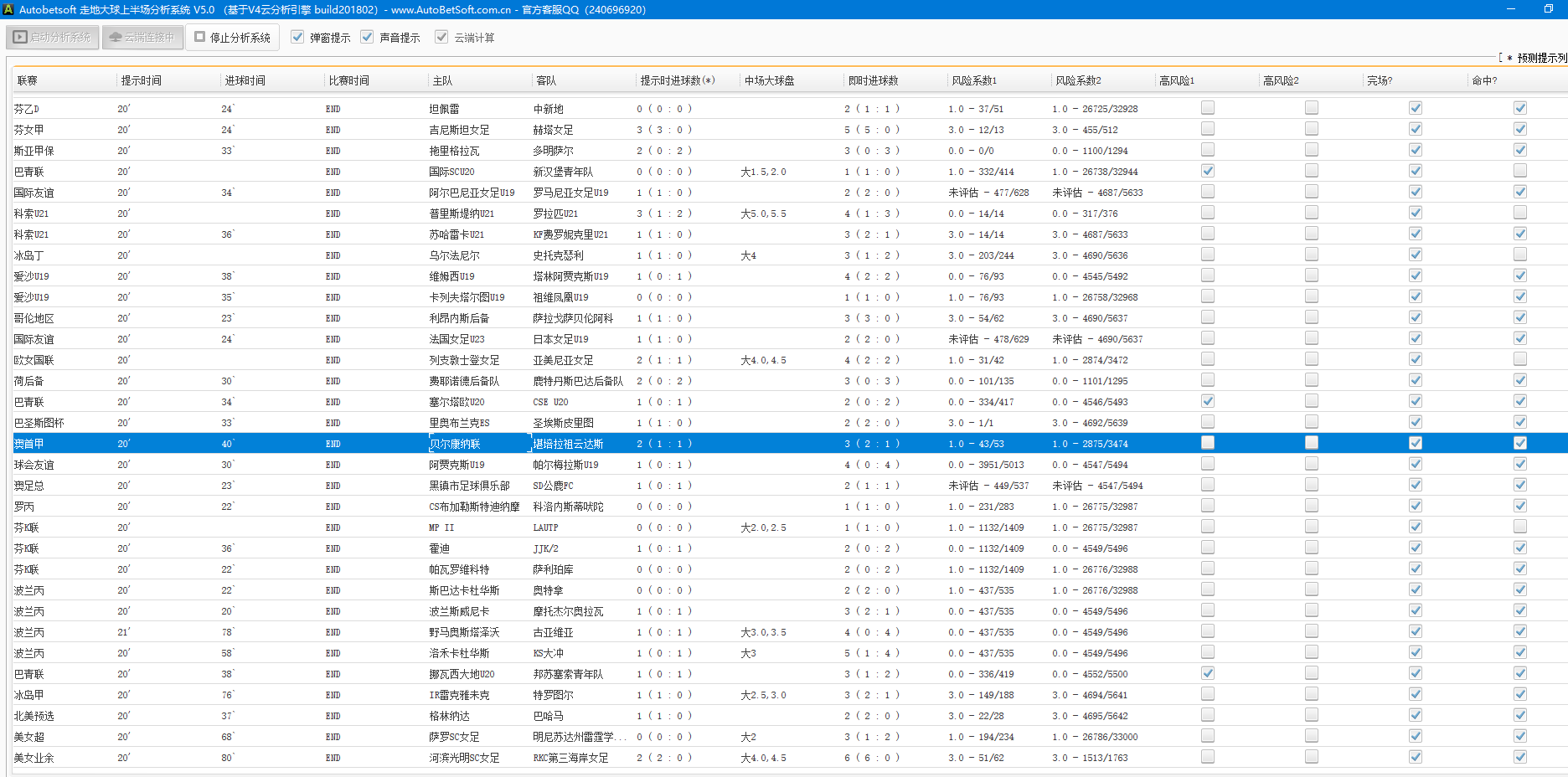Click the cloud icon on 云端连接中
Image resolution: width=1568 pixels, height=777 pixels.
click(116, 38)
